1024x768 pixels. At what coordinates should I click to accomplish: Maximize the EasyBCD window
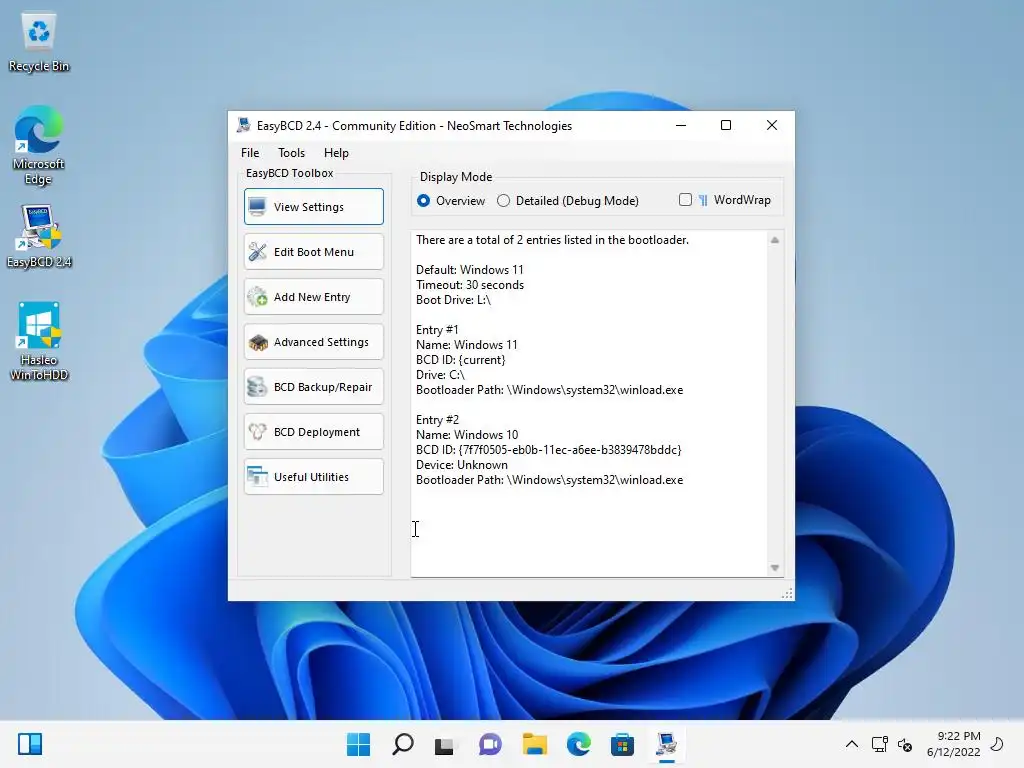(726, 125)
